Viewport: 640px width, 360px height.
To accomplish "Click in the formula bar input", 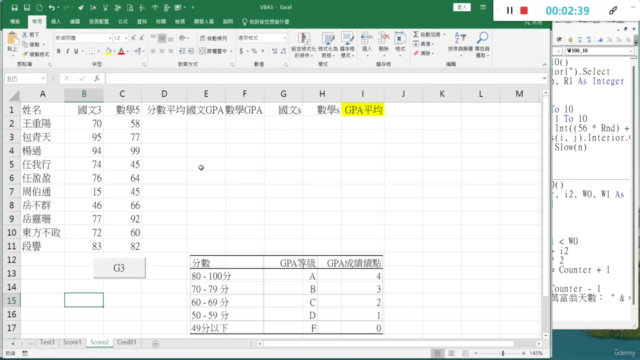I will point(322,78).
